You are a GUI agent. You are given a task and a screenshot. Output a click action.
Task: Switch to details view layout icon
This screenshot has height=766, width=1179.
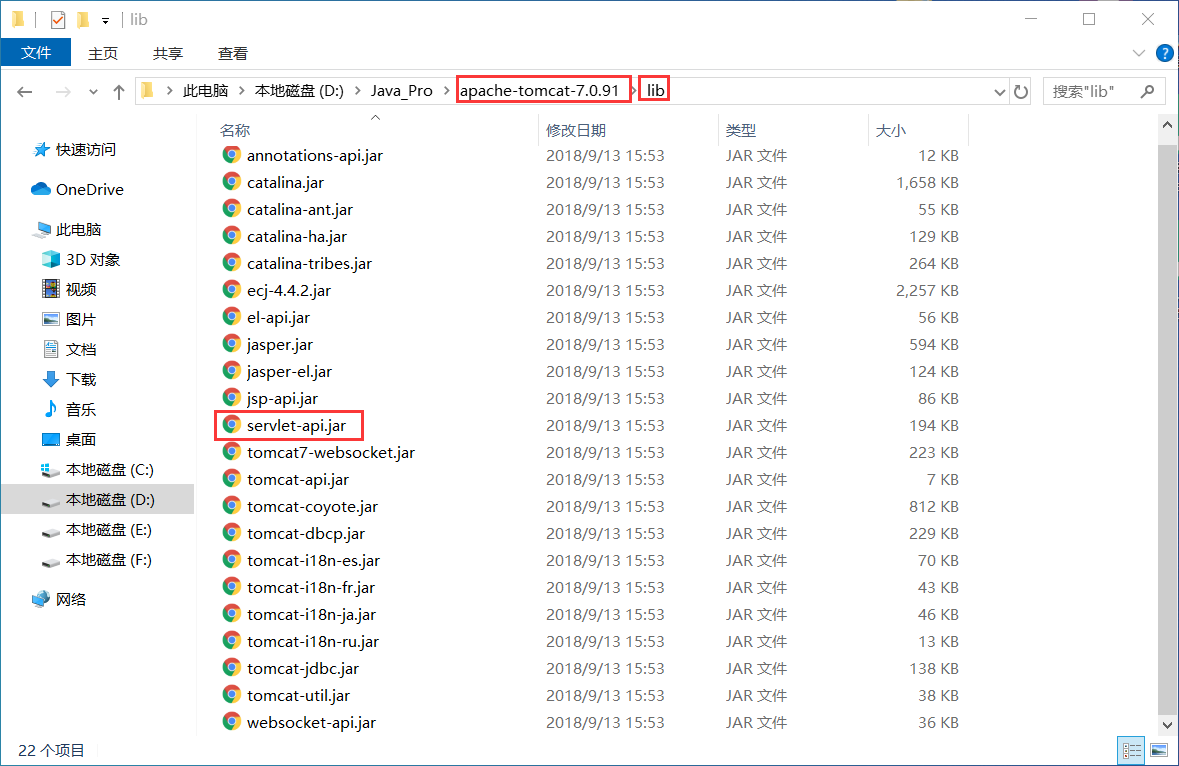(x=1132, y=749)
